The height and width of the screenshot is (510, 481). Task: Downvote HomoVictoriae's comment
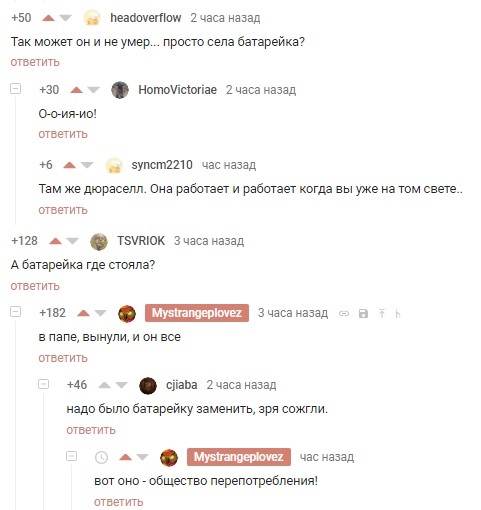click(x=94, y=90)
